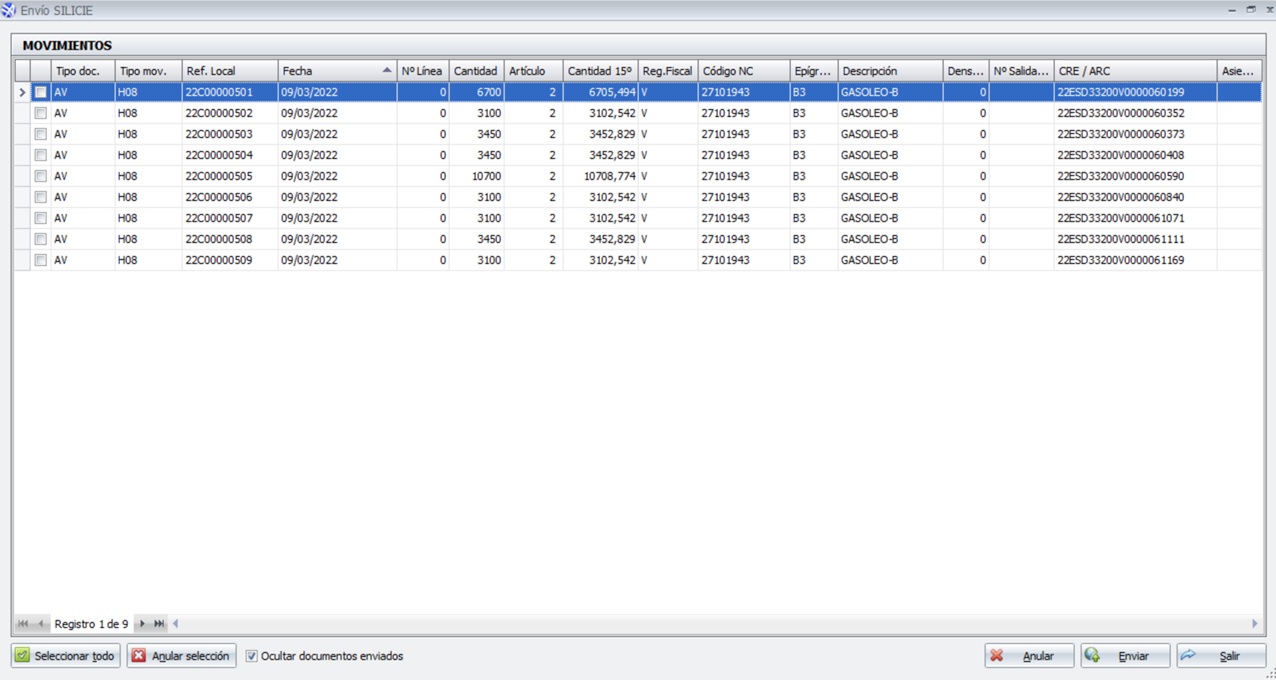
Task: Click the red X Anular button
Action: click(x=1029, y=656)
